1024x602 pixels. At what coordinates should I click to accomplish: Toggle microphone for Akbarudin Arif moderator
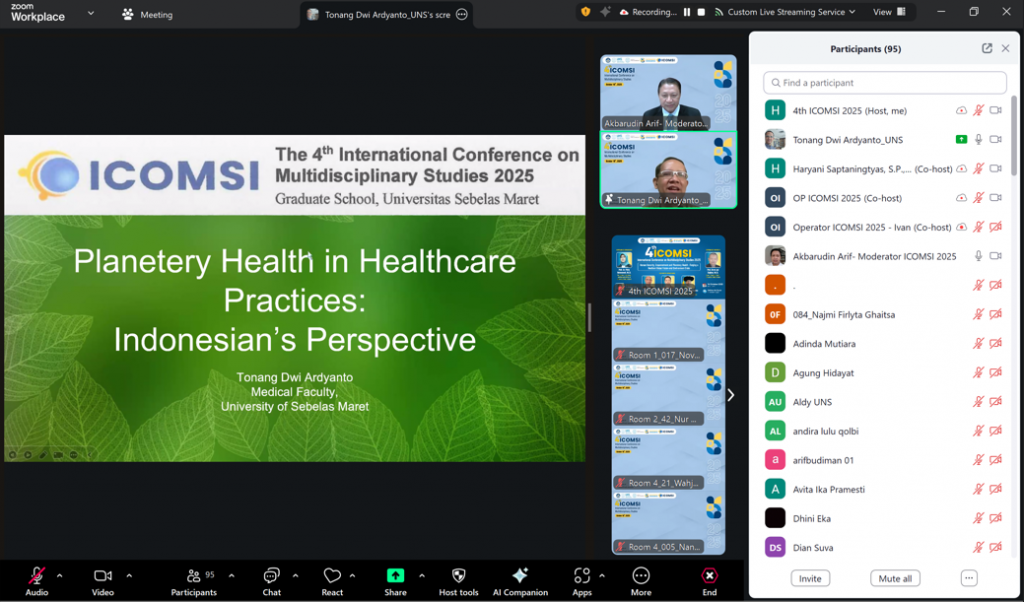tap(979, 256)
